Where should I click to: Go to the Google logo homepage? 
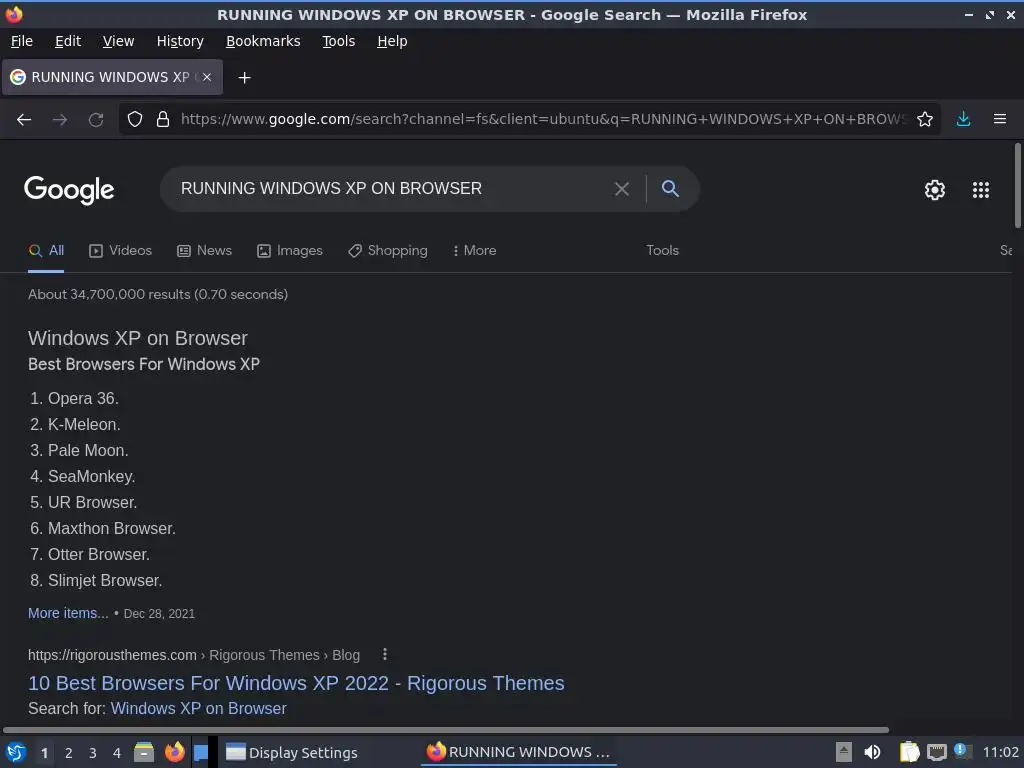[69, 190]
